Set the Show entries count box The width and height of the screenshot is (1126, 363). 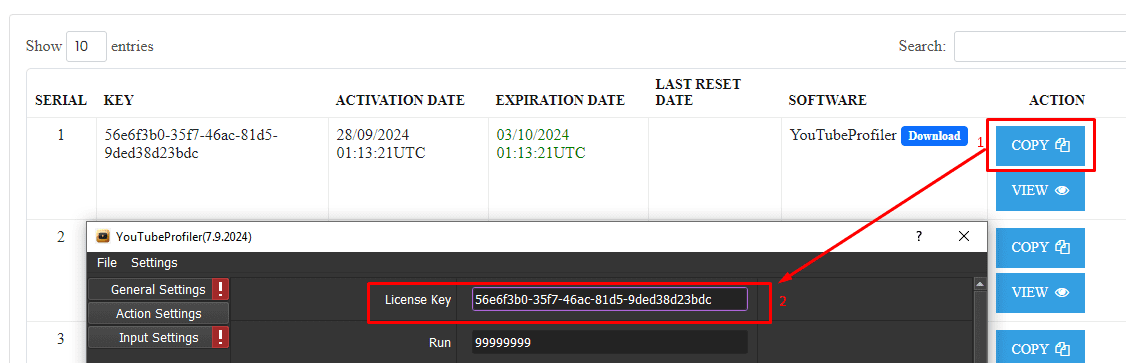point(86,46)
